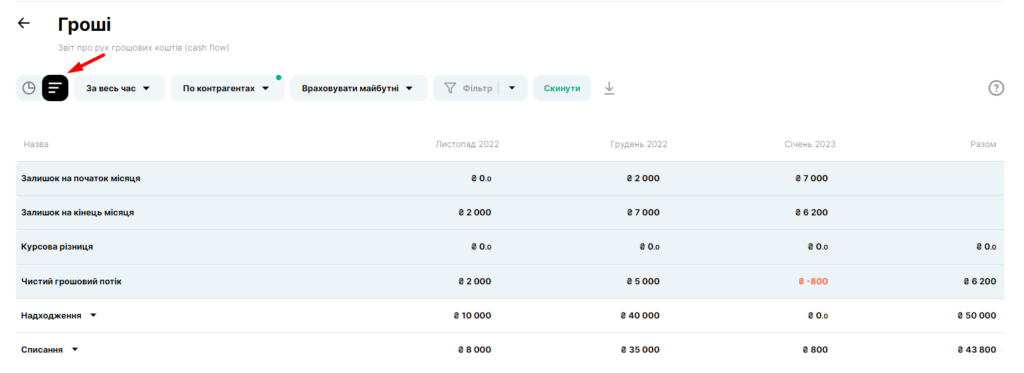Click the Листопад 2022 column header

click(467, 144)
